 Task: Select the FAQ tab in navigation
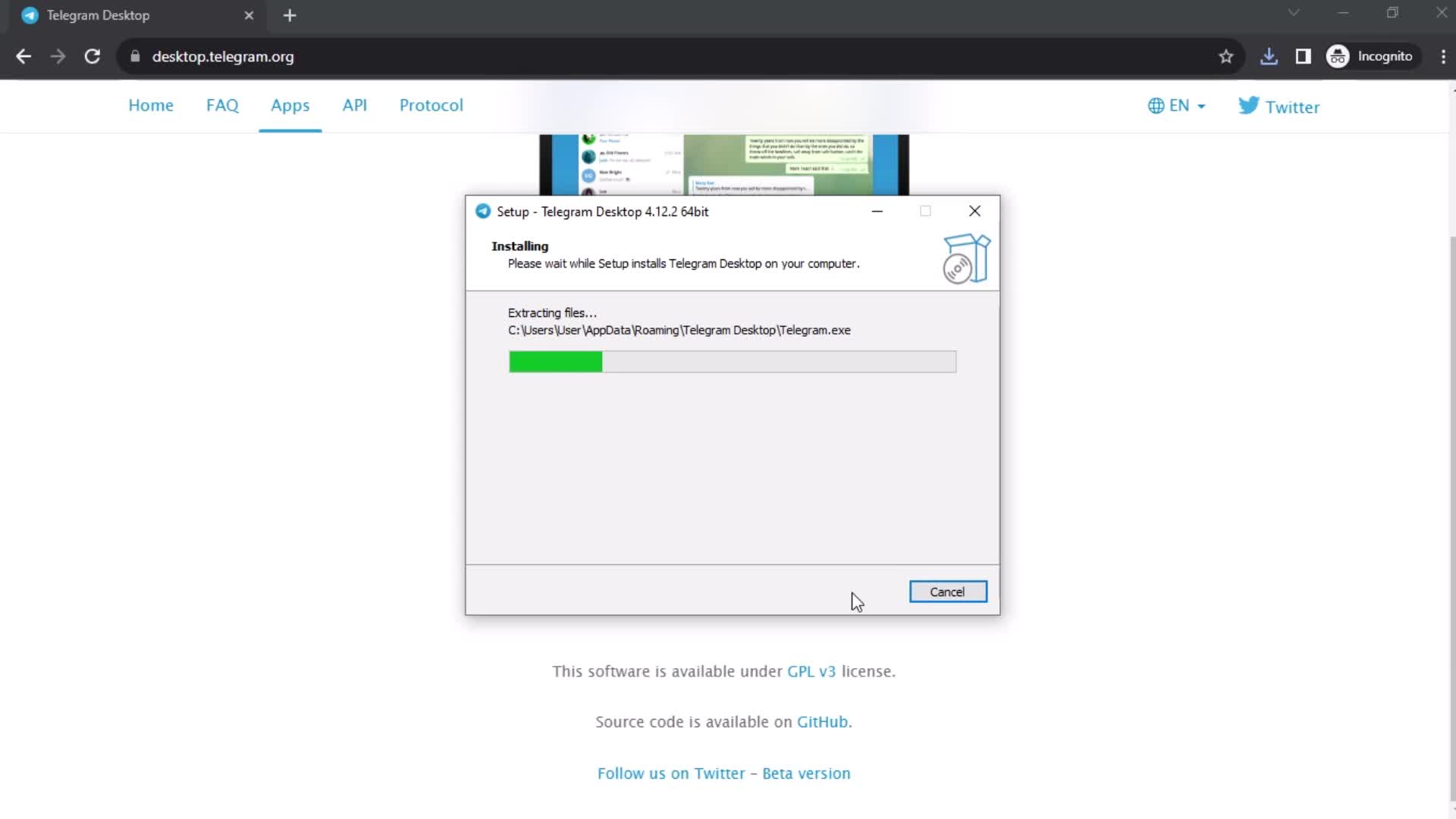point(221,105)
